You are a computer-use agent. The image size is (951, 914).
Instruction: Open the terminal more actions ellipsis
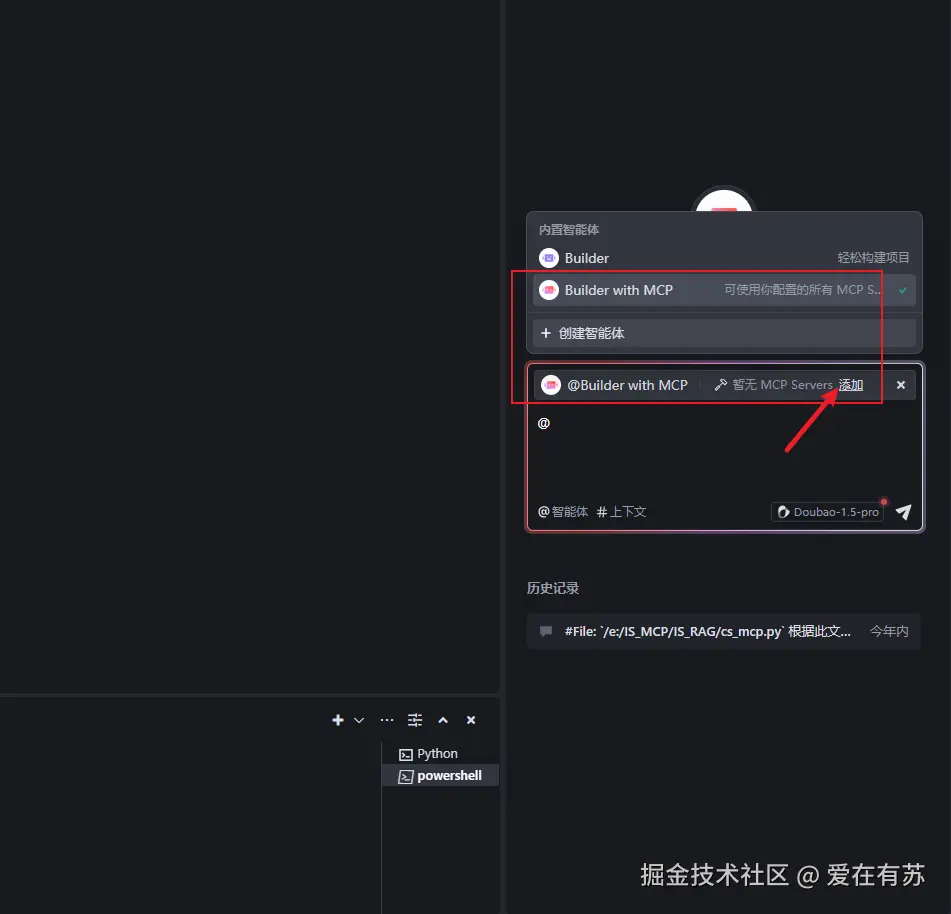coord(386,720)
